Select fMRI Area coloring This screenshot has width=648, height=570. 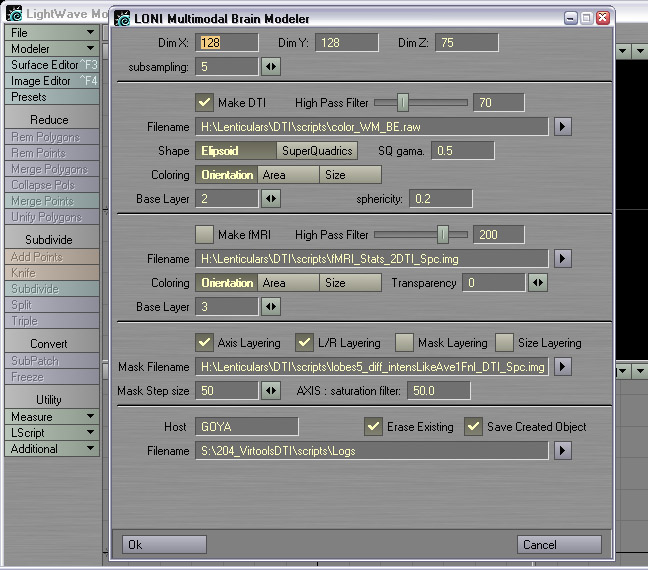click(x=288, y=283)
